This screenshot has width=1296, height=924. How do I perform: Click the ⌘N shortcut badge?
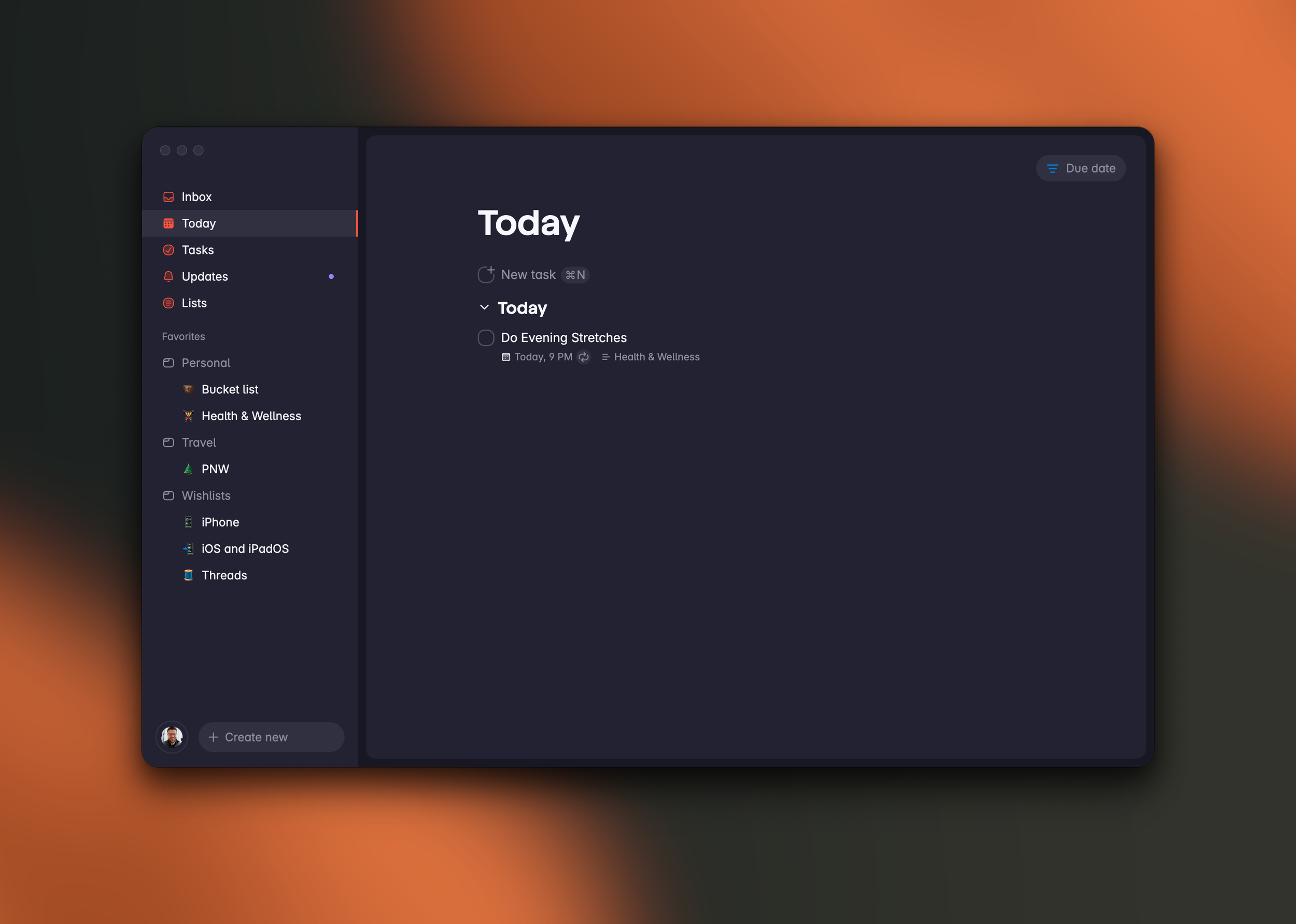575,275
